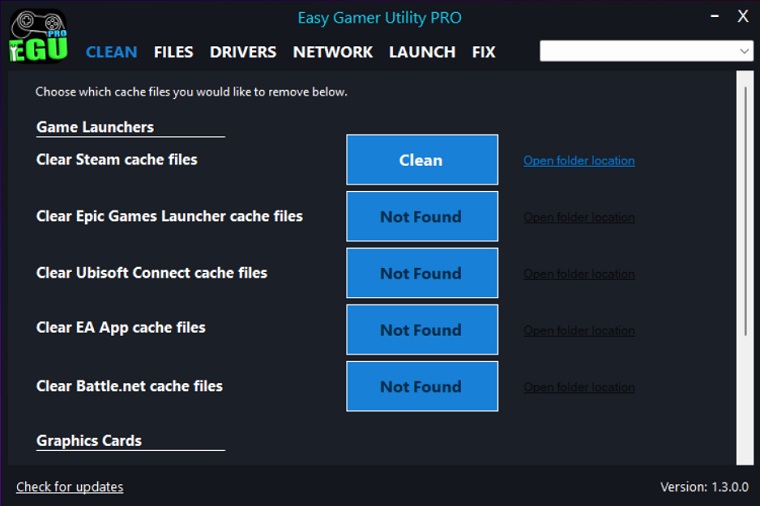Open folder location for EA App cache
The width and height of the screenshot is (760, 506).
tap(579, 331)
